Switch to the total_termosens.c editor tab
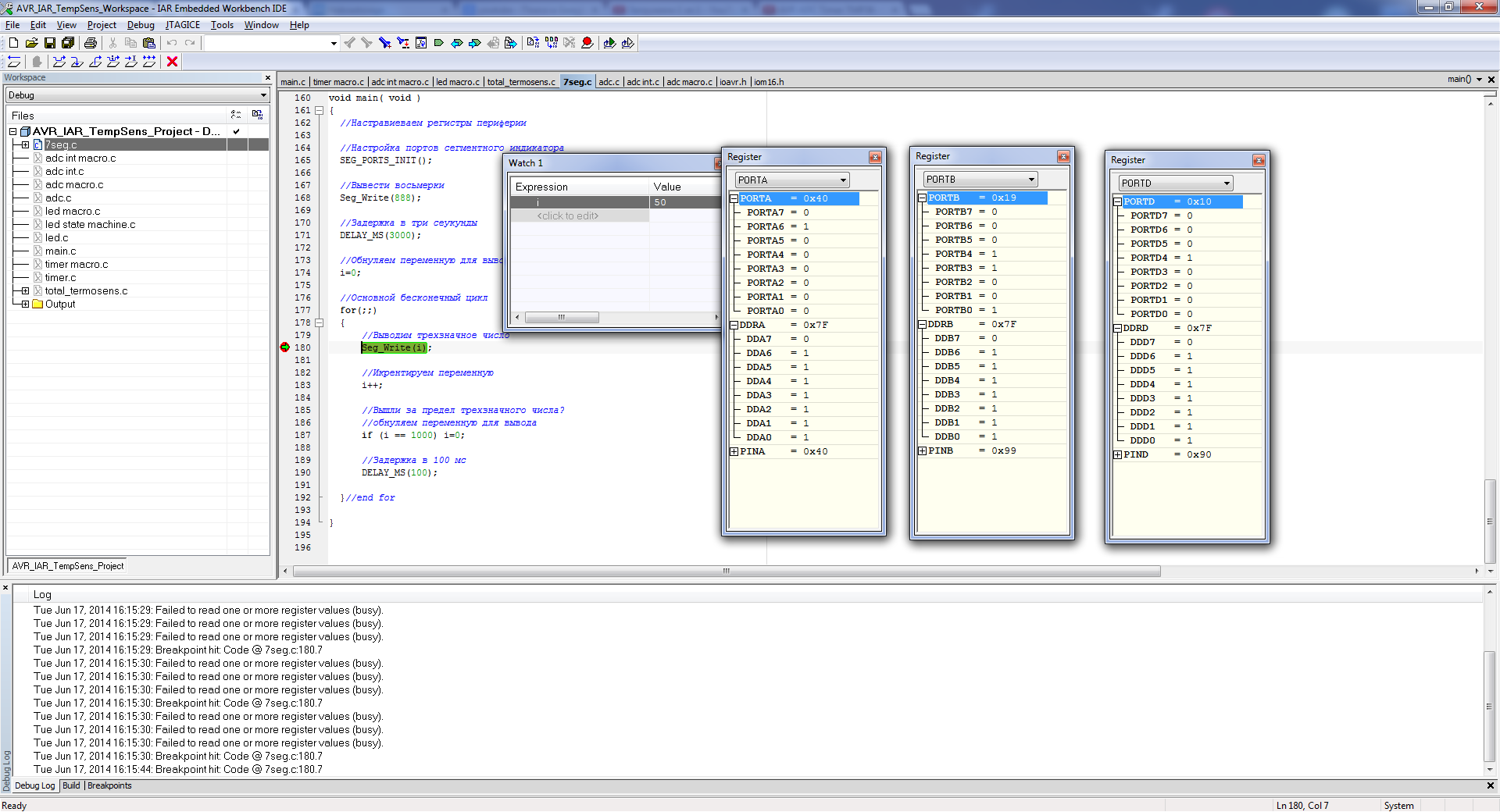The width and height of the screenshot is (1500, 812). pyautogui.click(x=520, y=82)
